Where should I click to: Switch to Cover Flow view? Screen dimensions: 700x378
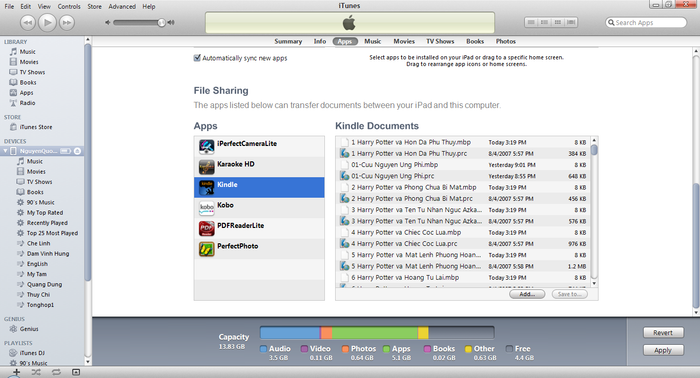(571, 22)
